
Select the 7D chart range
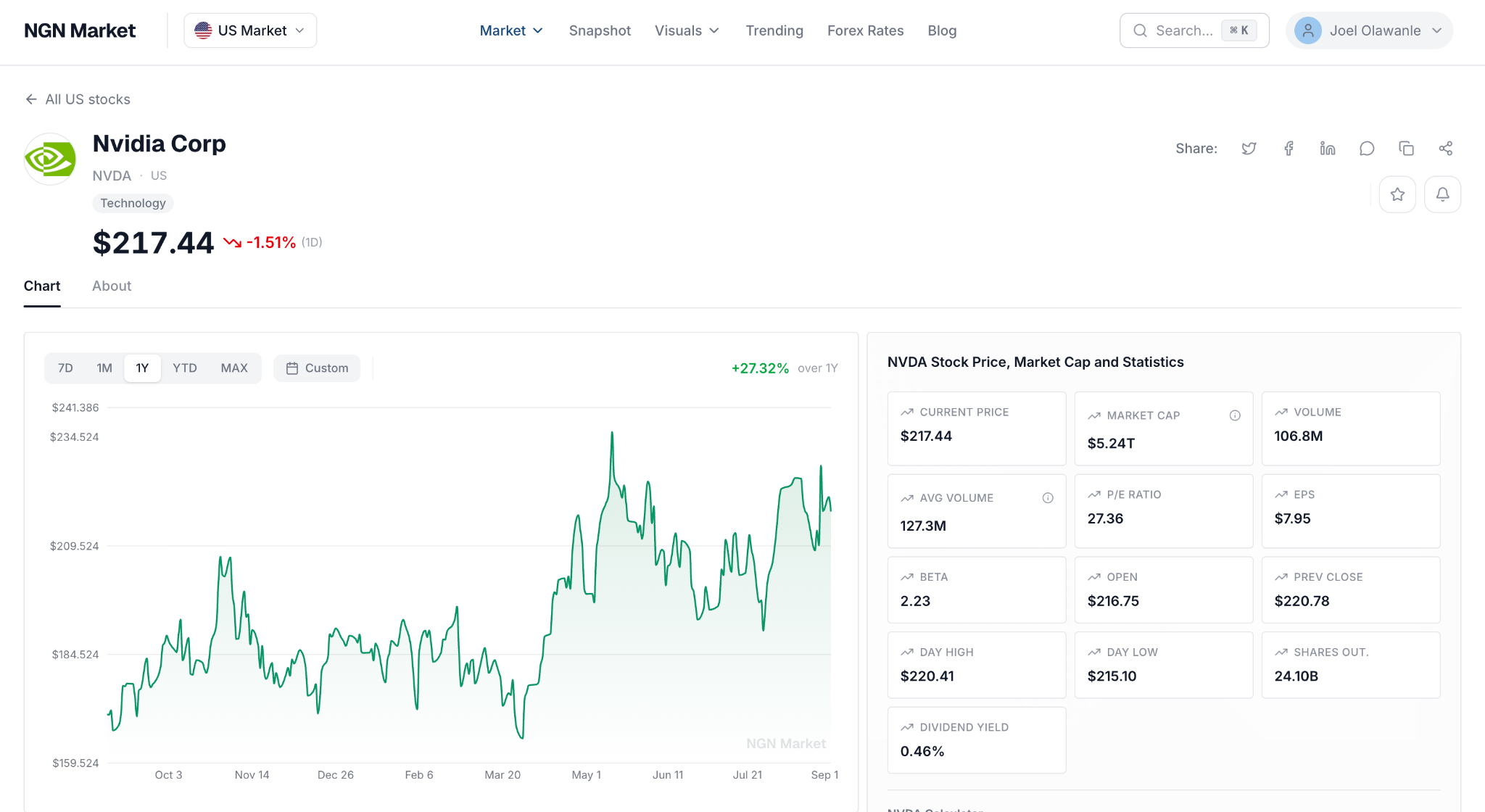[x=65, y=368]
